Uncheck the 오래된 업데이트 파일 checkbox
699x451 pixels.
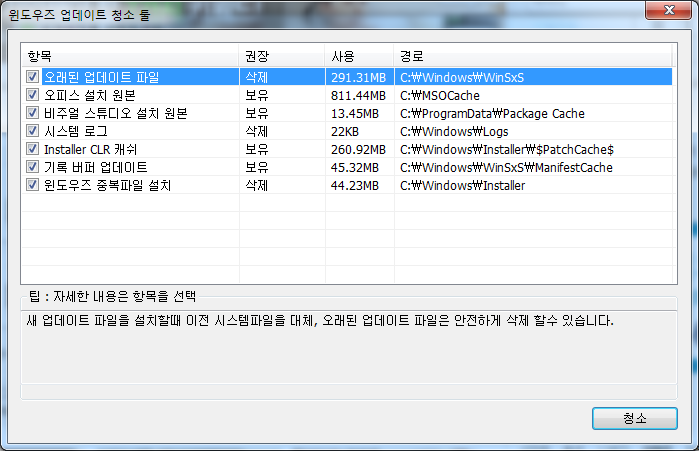coord(32,77)
